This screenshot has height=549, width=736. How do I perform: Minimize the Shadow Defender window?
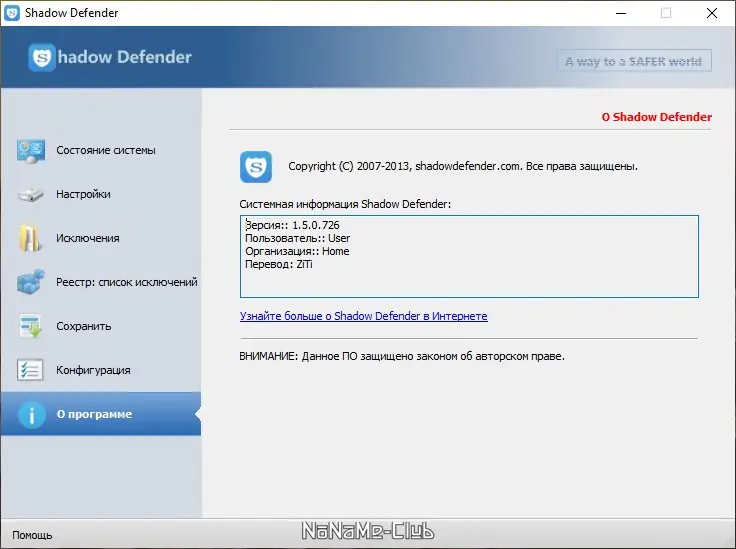[x=621, y=13]
